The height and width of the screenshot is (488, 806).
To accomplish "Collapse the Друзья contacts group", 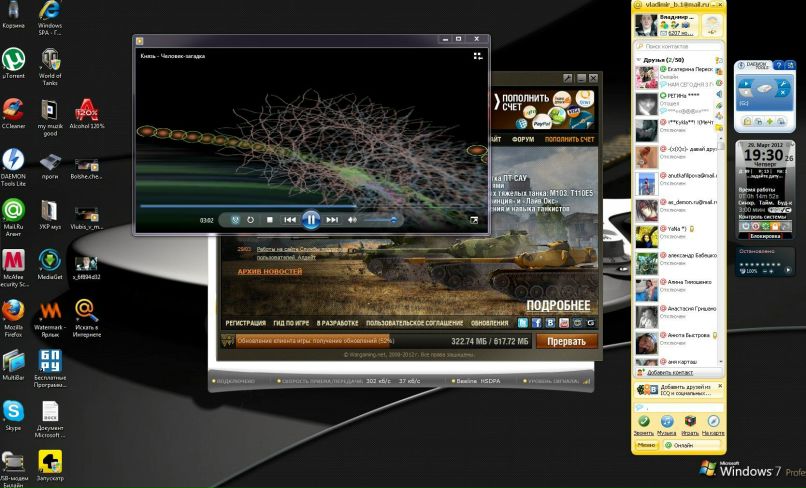I will (641, 60).
